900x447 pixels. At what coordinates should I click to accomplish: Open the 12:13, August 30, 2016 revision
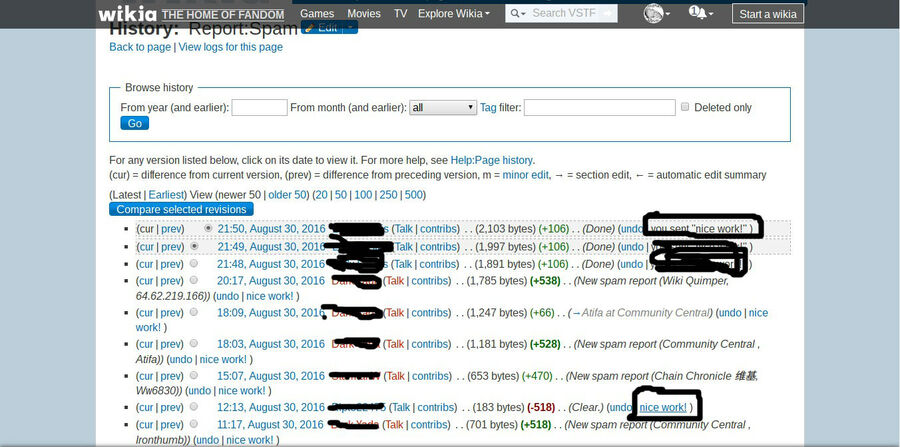tap(271, 407)
